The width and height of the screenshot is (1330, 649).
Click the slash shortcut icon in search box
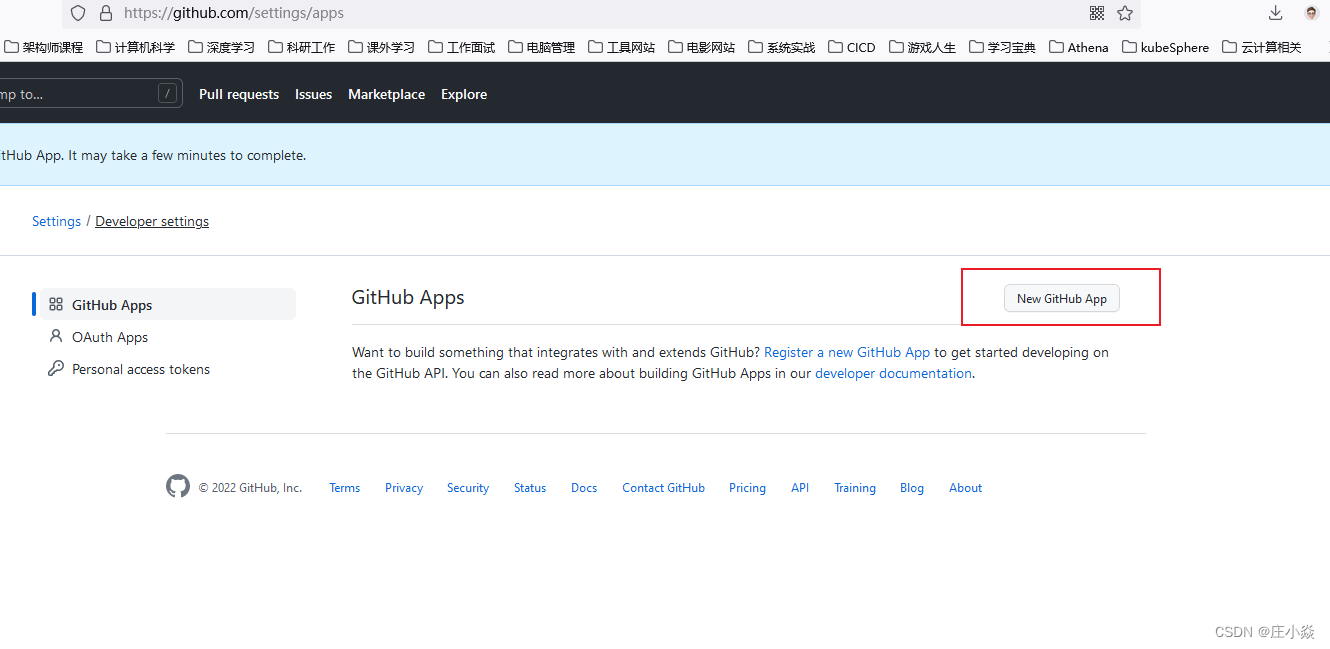[x=167, y=94]
